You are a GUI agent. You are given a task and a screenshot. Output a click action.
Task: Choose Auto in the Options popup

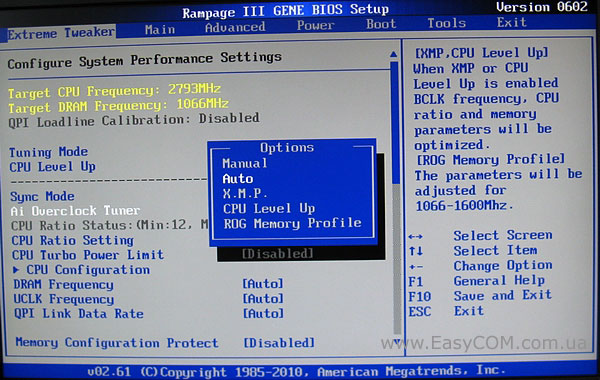click(238, 179)
